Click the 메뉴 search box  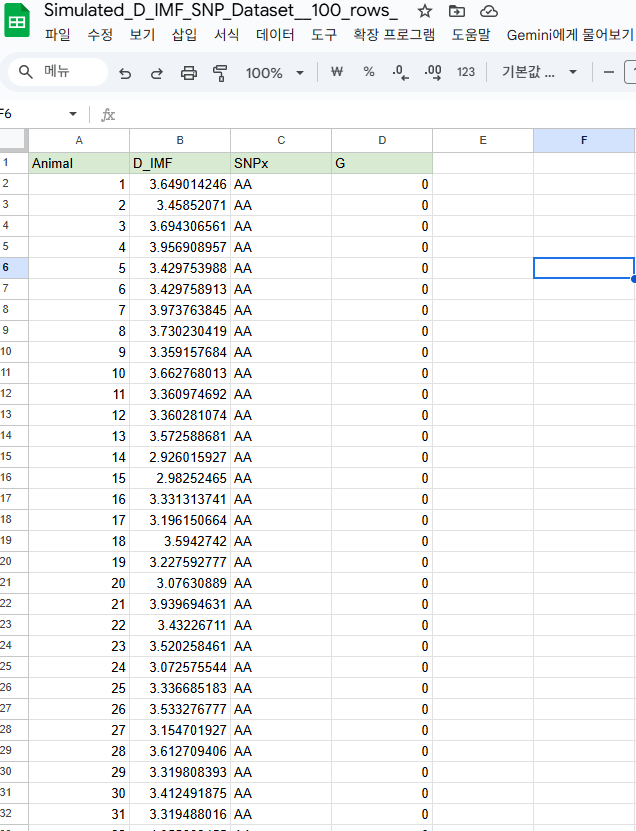pyautogui.click(x=60, y=72)
